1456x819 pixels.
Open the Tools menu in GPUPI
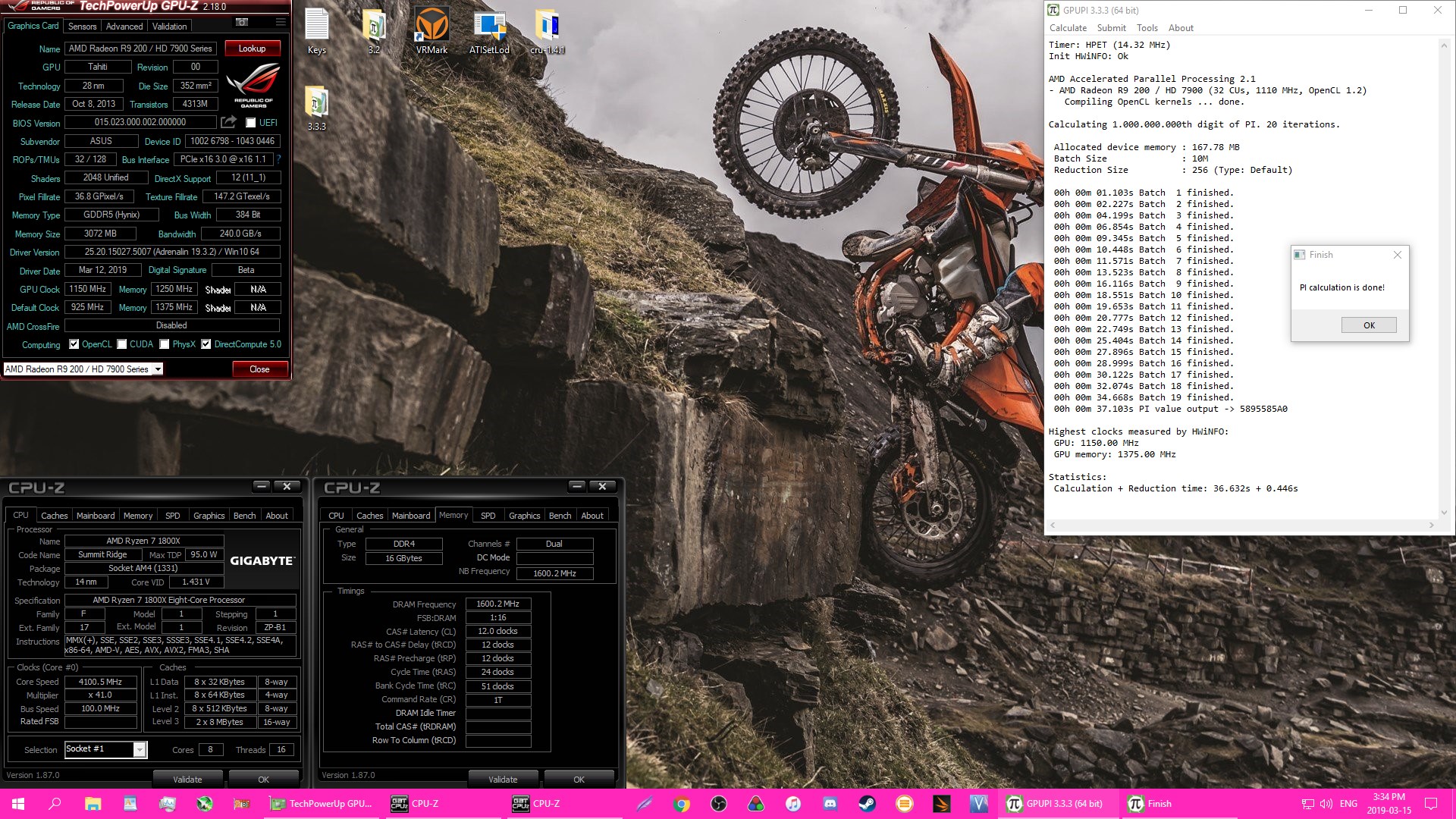point(1147,28)
